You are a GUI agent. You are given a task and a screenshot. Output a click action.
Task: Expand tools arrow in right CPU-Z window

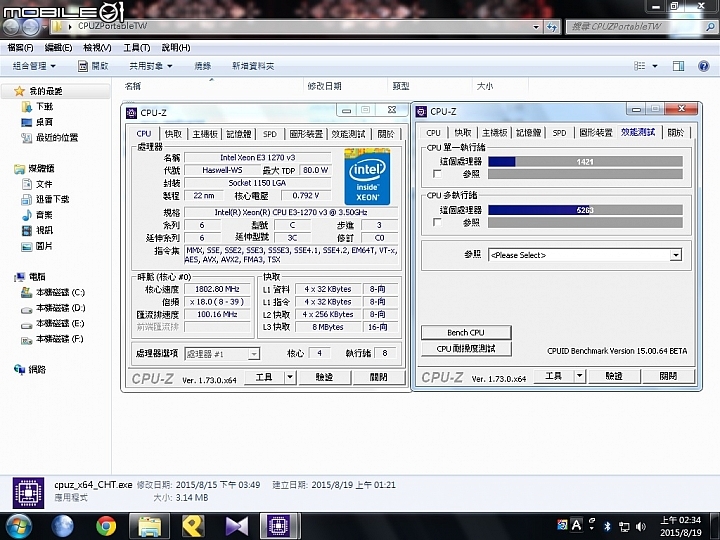tap(579, 376)
